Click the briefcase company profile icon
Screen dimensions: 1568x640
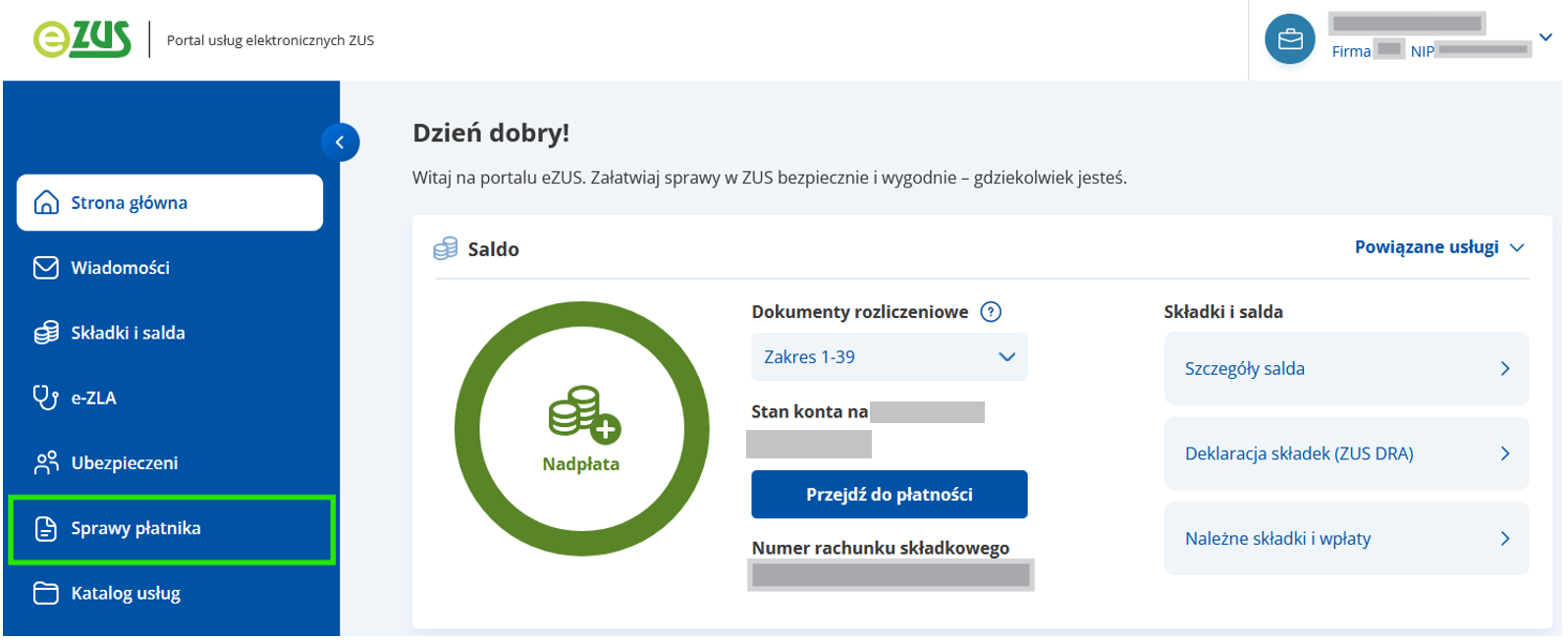point(1289,39)
